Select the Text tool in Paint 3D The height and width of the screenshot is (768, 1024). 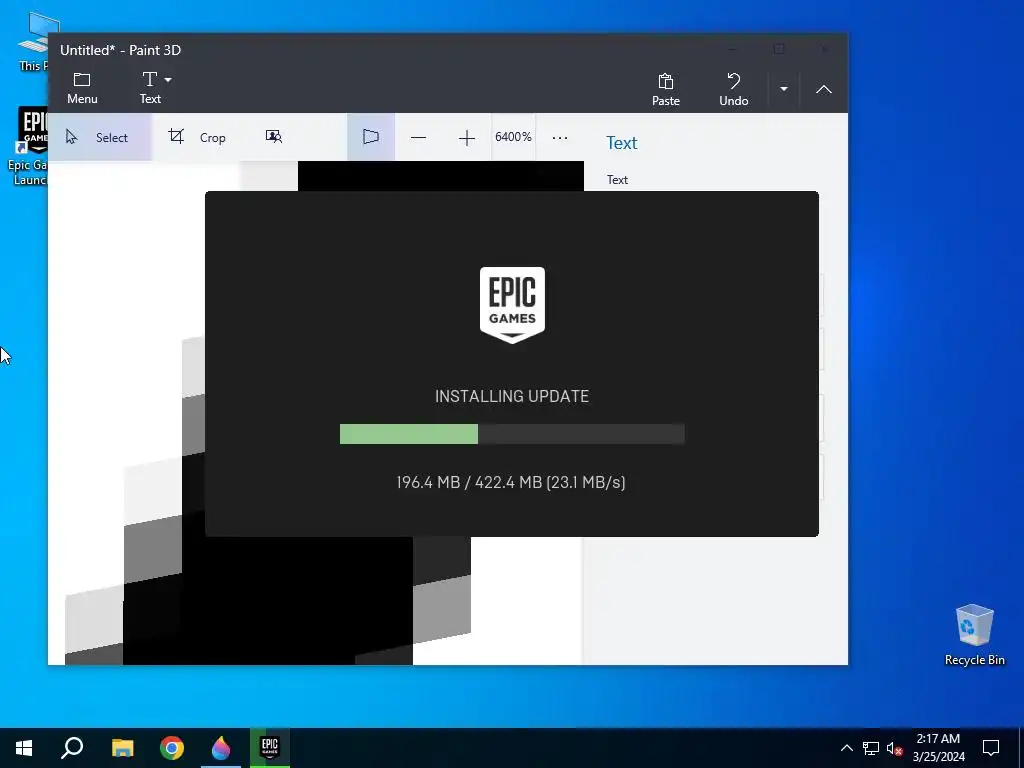point(150,88)
